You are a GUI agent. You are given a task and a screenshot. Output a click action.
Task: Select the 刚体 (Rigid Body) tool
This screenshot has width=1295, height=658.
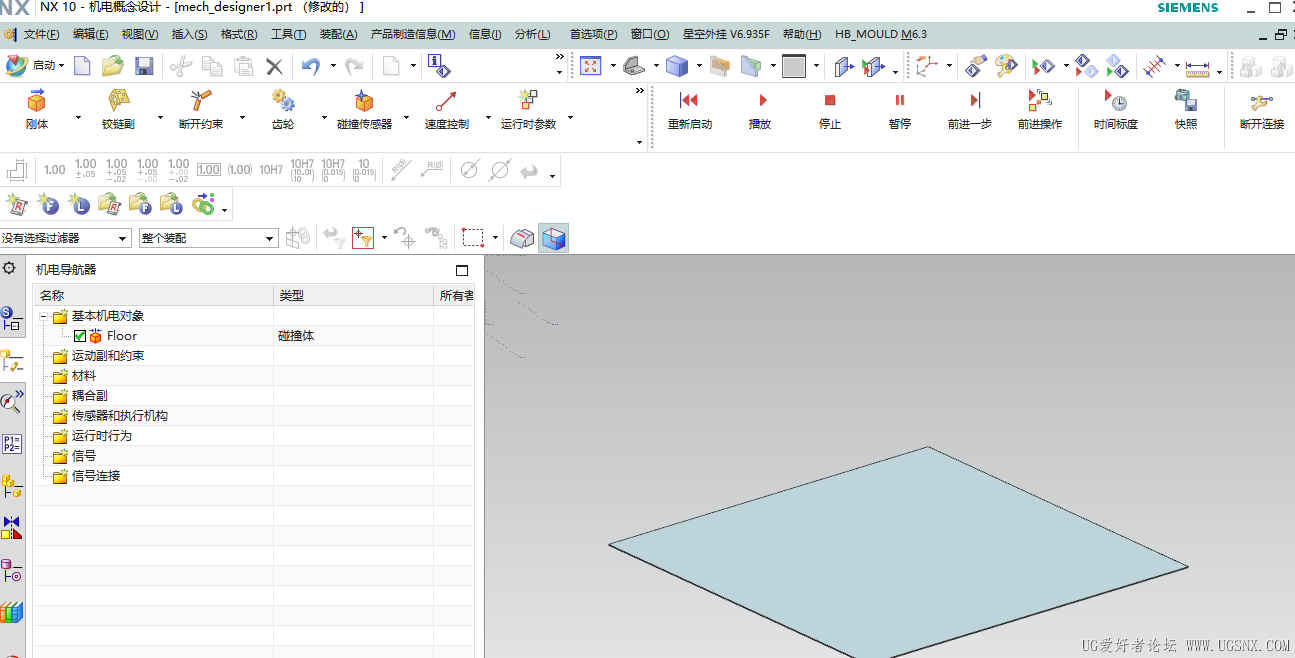click(37, 110)
